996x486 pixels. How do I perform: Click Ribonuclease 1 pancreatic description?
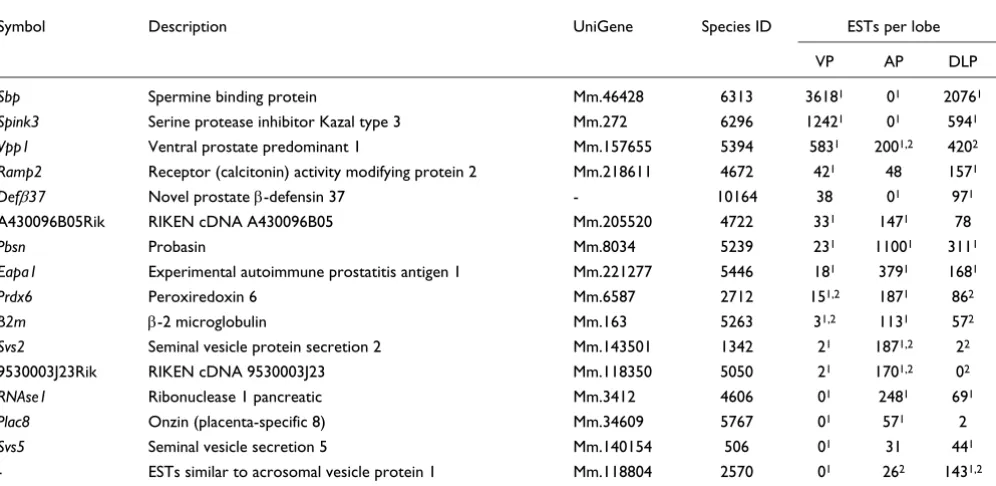point(235,397)
